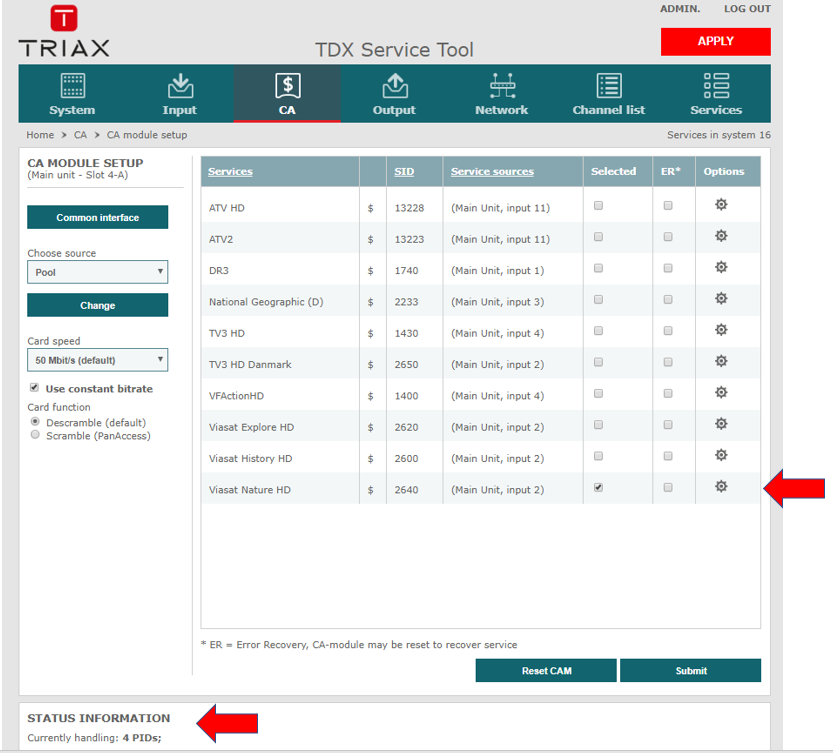Go to CA in breadcrumb
The width and height of the screenshot is (833, 753).
pos(80,135)
